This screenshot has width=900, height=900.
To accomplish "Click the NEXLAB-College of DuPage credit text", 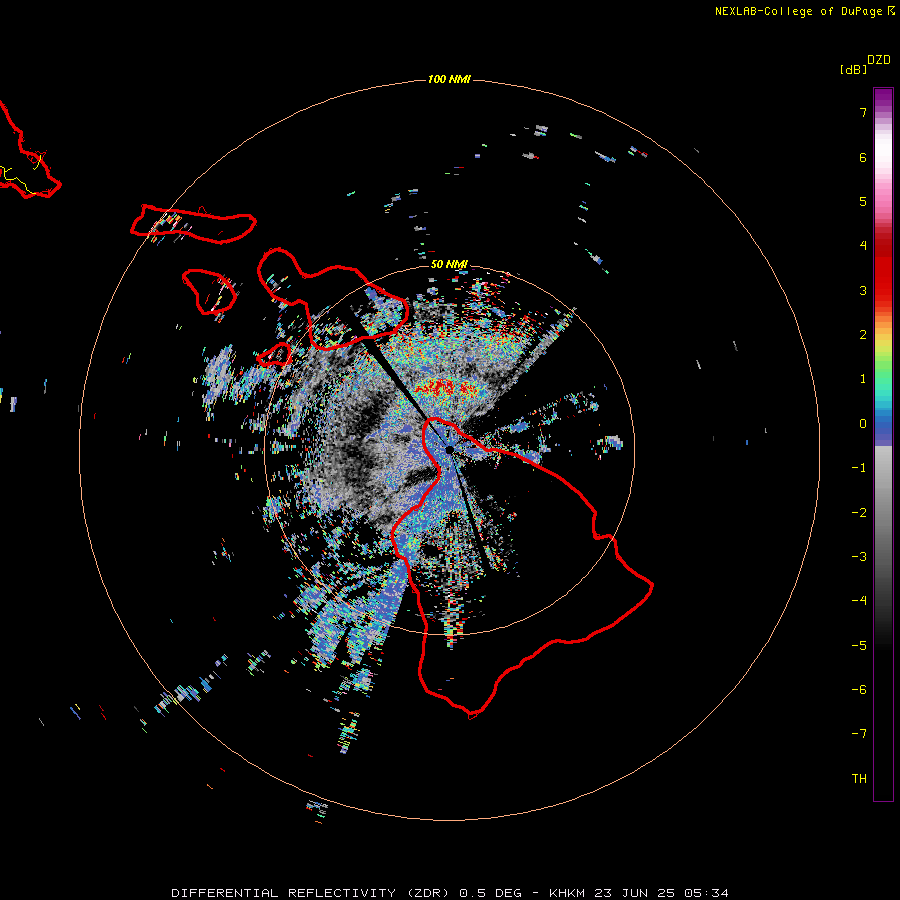I will 798,11.
